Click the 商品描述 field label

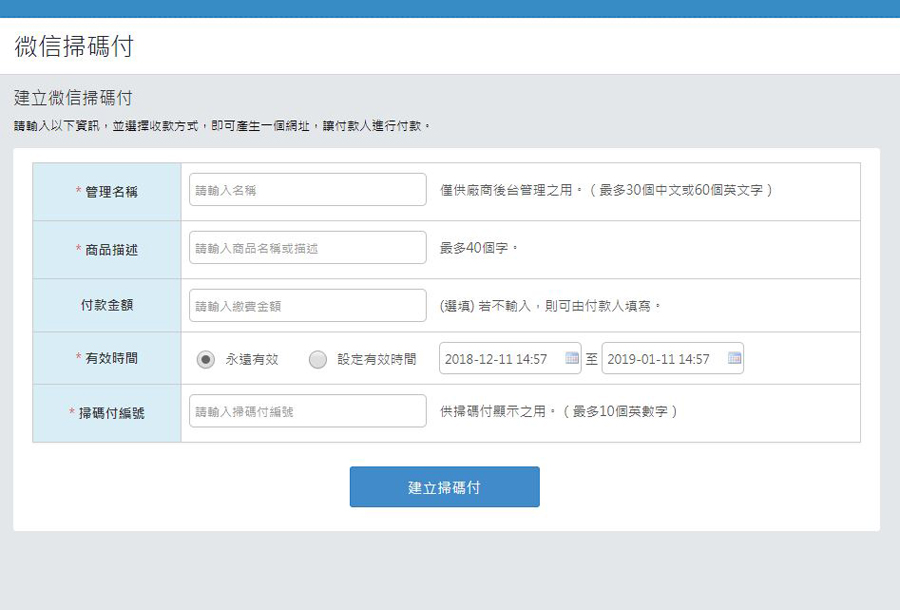tap(111, 250)
